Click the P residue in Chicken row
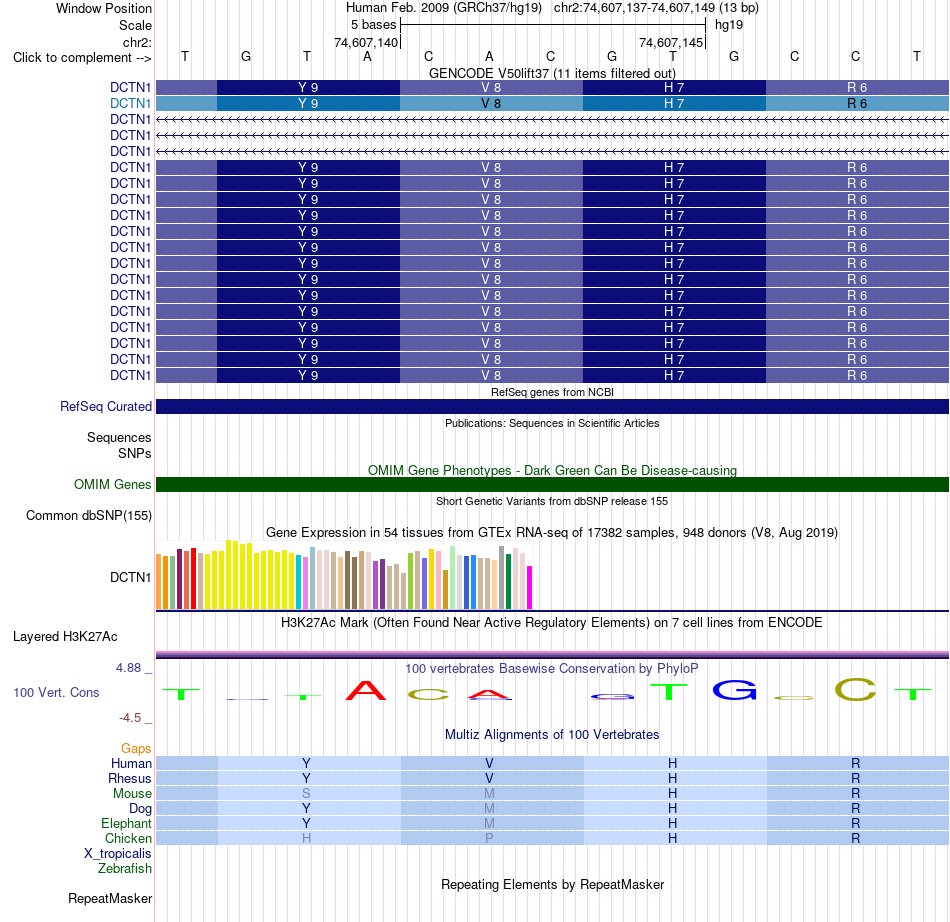 tap(489, 838)
